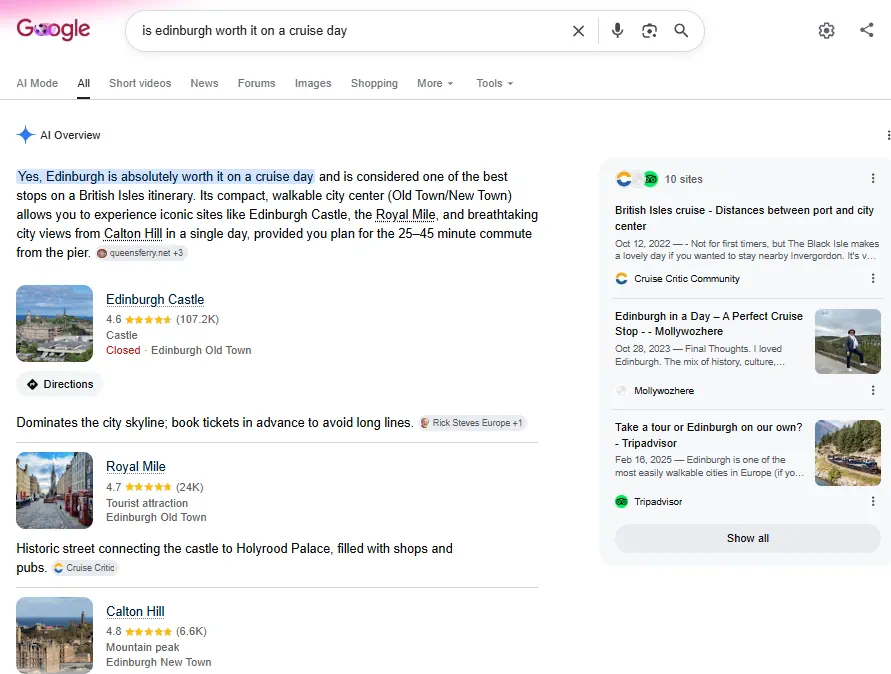Expand queensferry.net +3 source chip

[x=141, y=253]
